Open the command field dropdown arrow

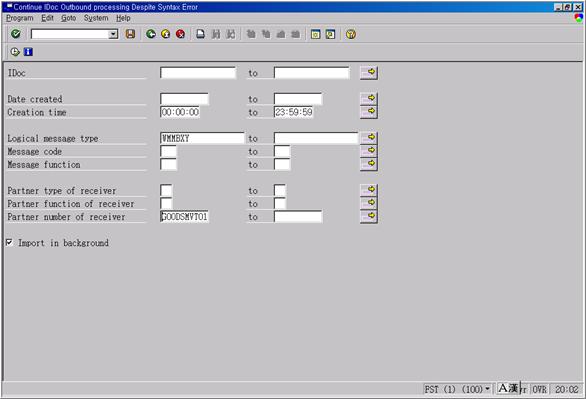(x=113, y=34)
